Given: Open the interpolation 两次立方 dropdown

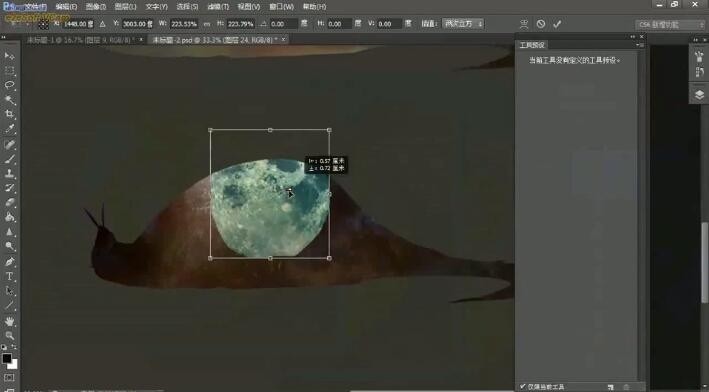Looking at the screenshot, I should pos(463,24).
